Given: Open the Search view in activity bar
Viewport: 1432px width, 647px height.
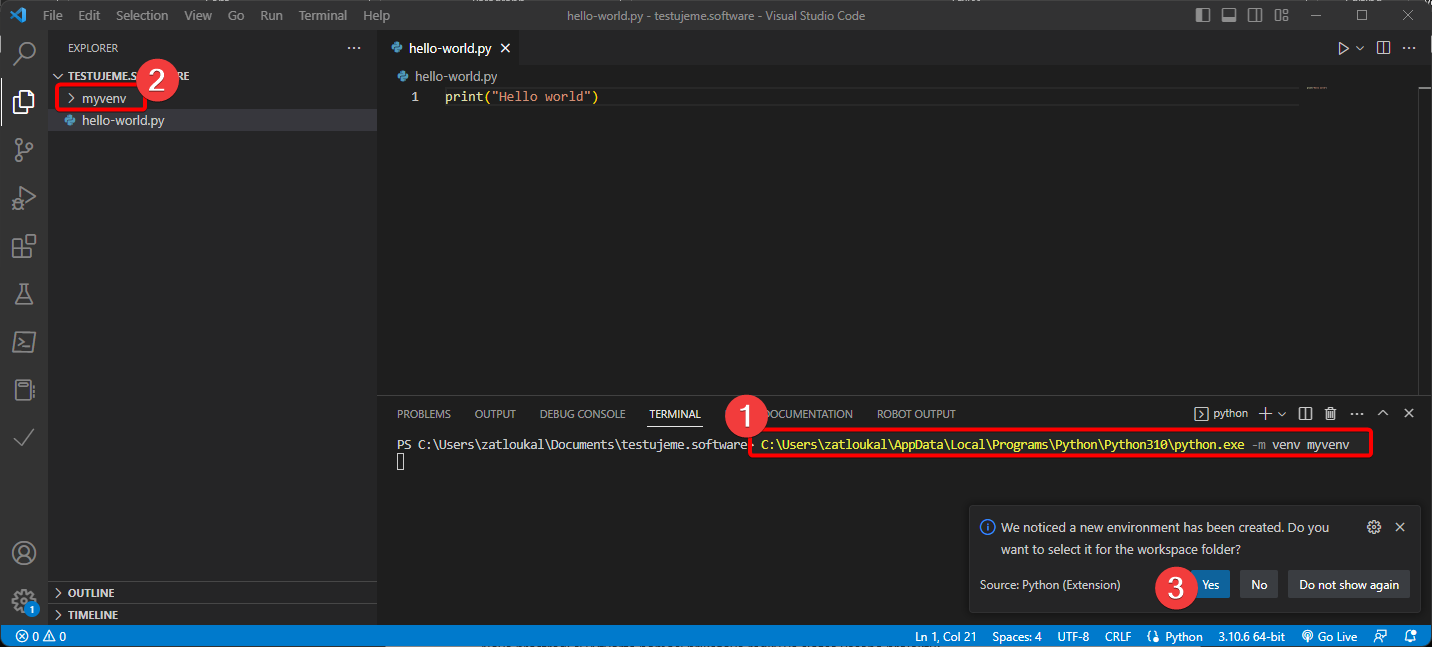Looking at the screenshot, I should pyautogui.click(x=24, y=53).
